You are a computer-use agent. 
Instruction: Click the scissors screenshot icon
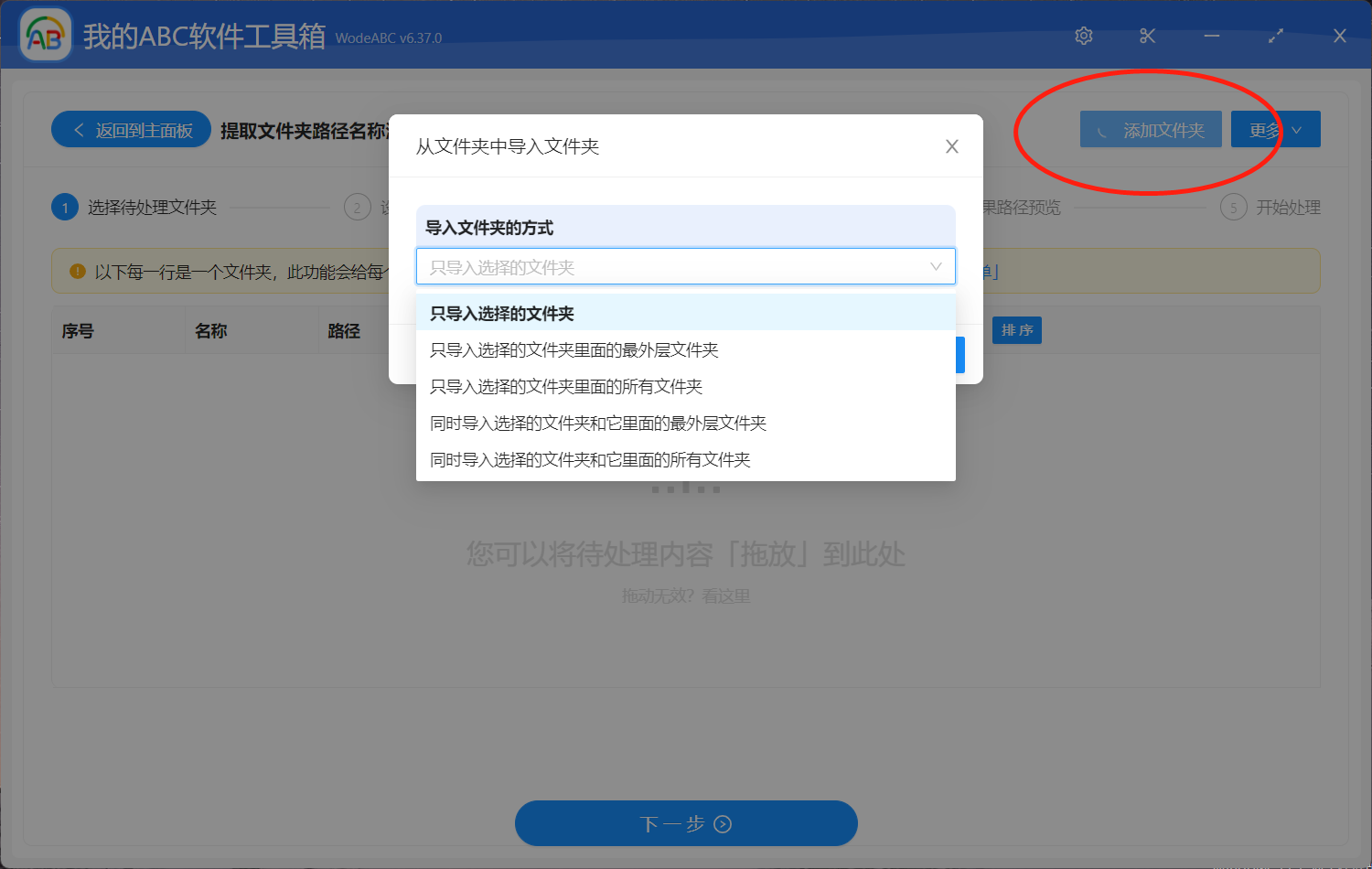(x=1148, y=36)
